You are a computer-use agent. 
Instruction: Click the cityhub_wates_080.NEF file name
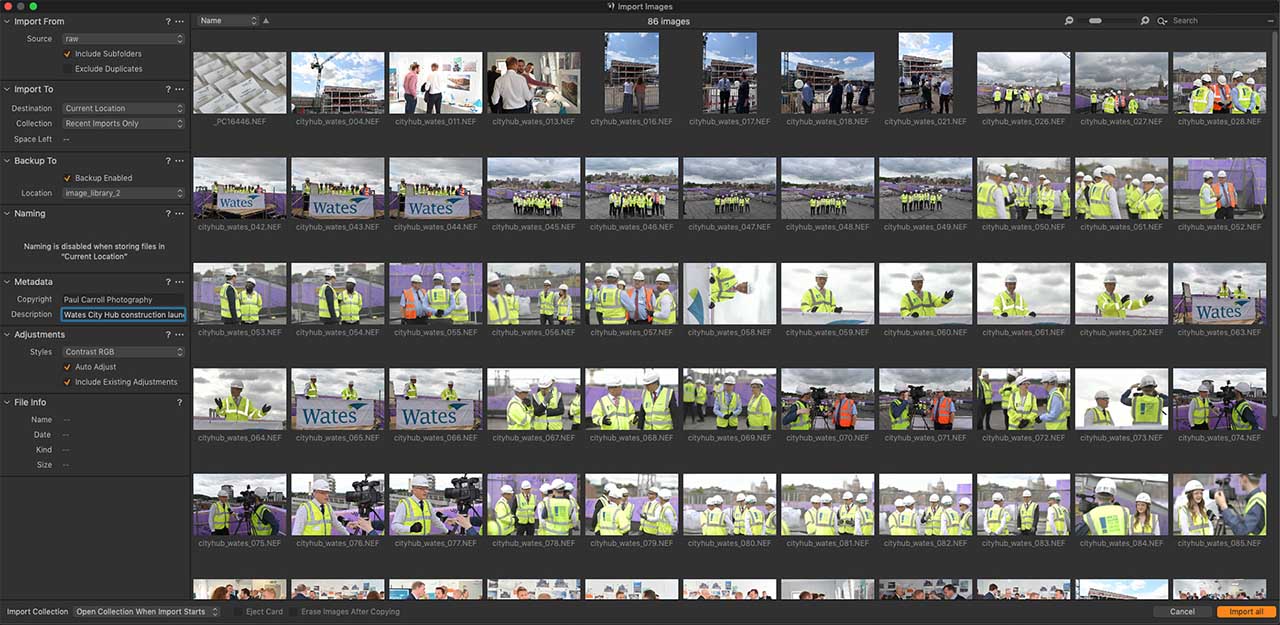tap(729, 544)
